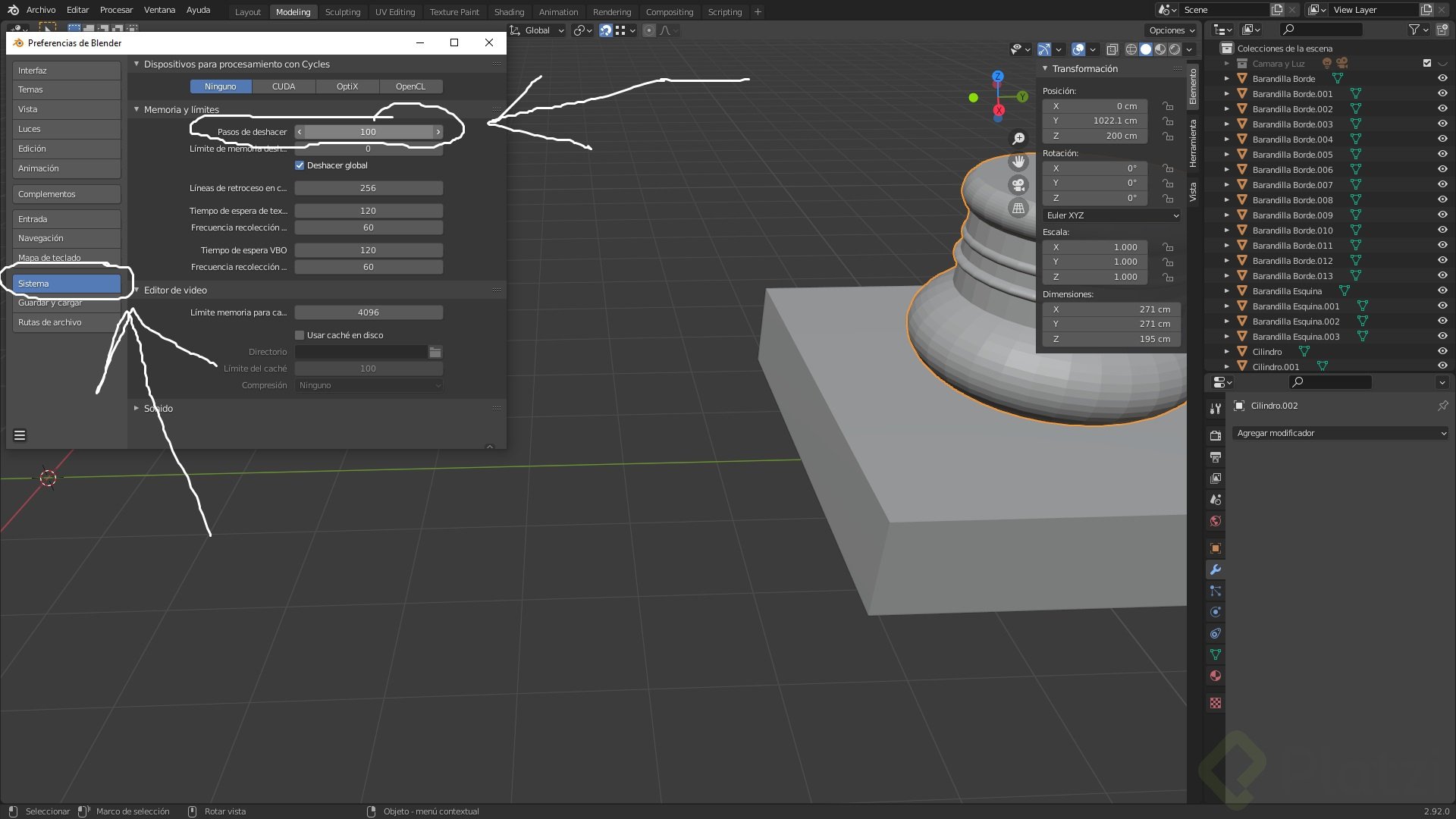Expand the Sonido panel
1456x819 pixels.
click(158, 408)
